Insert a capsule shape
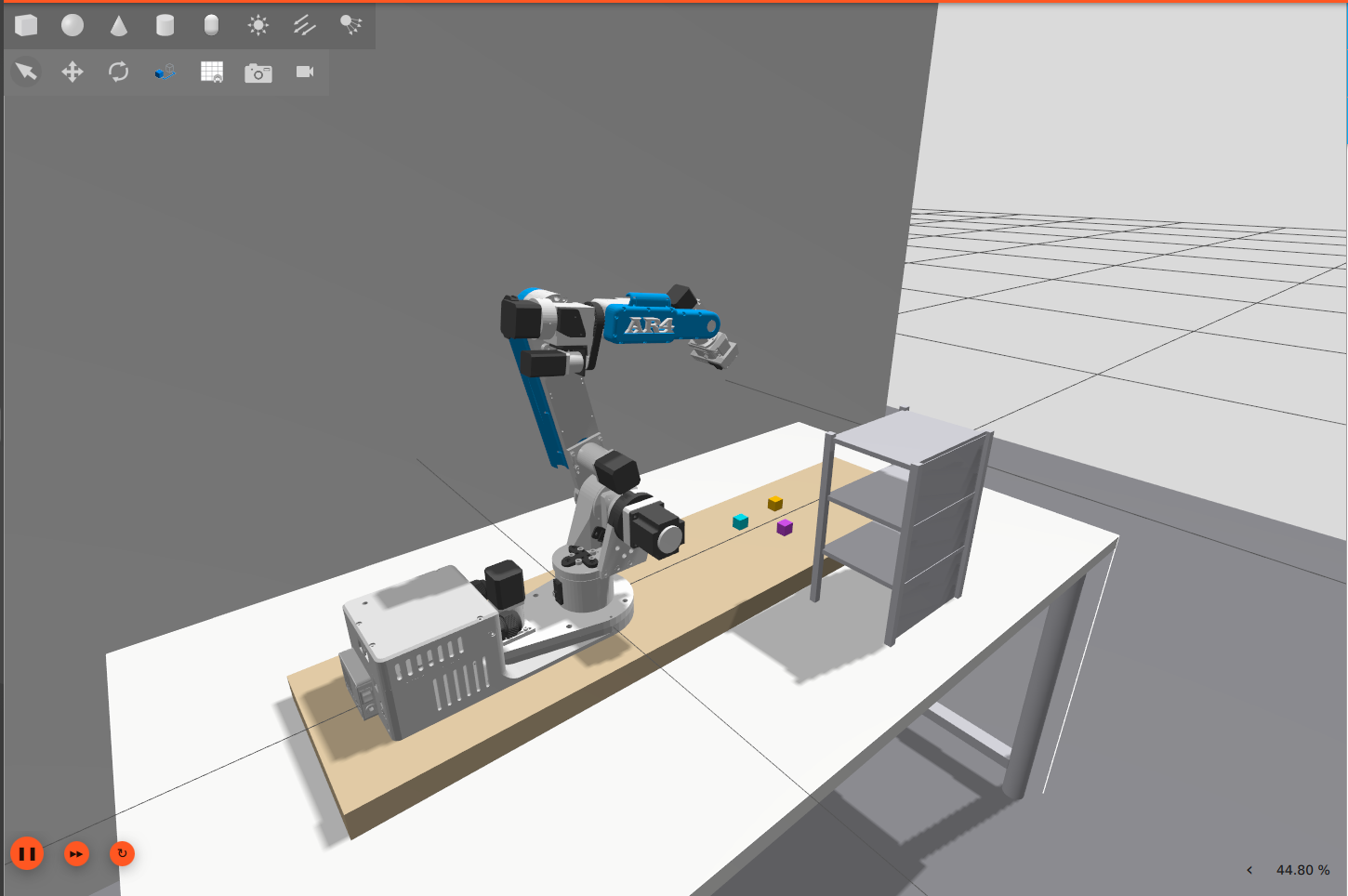The height and width of the screenshot is (896, 1348). click(x=212, y=25)
